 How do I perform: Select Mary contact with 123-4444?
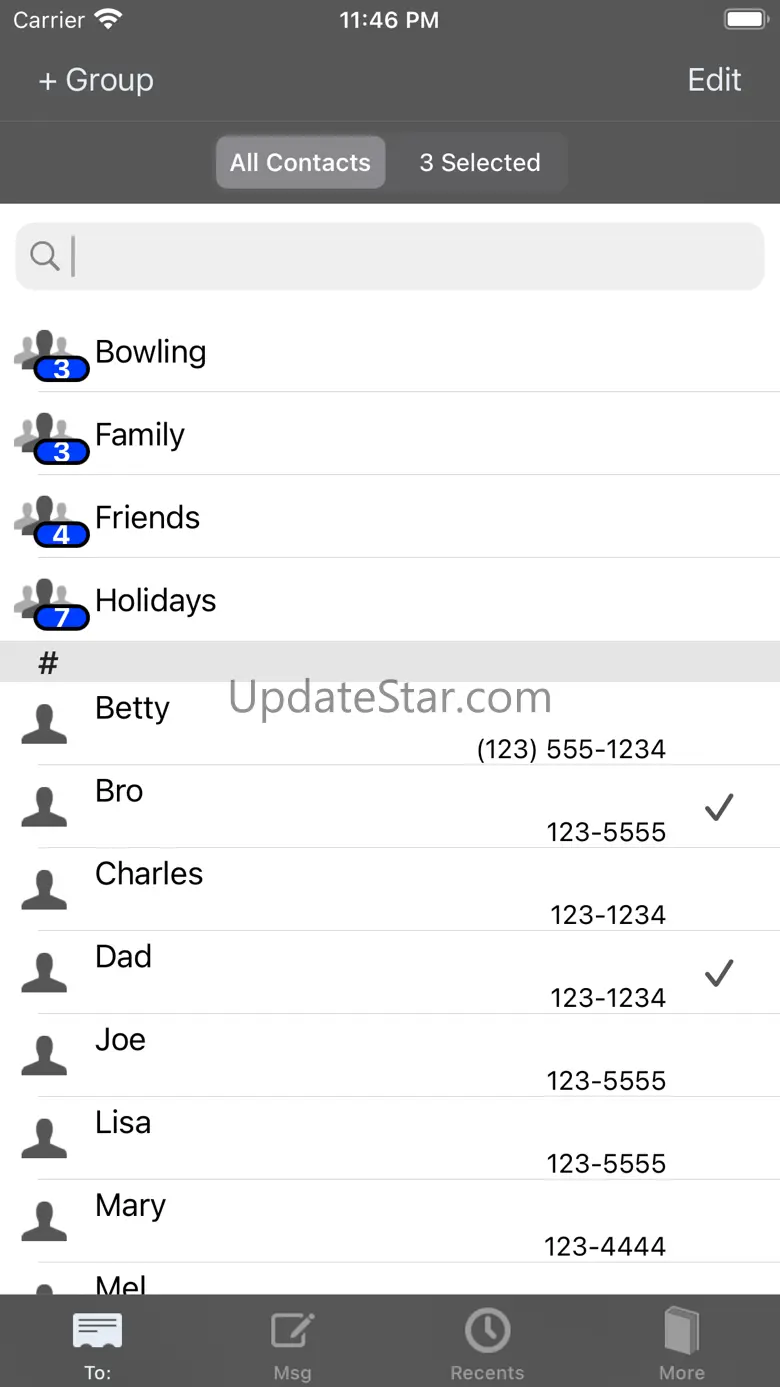(390, 1222)
